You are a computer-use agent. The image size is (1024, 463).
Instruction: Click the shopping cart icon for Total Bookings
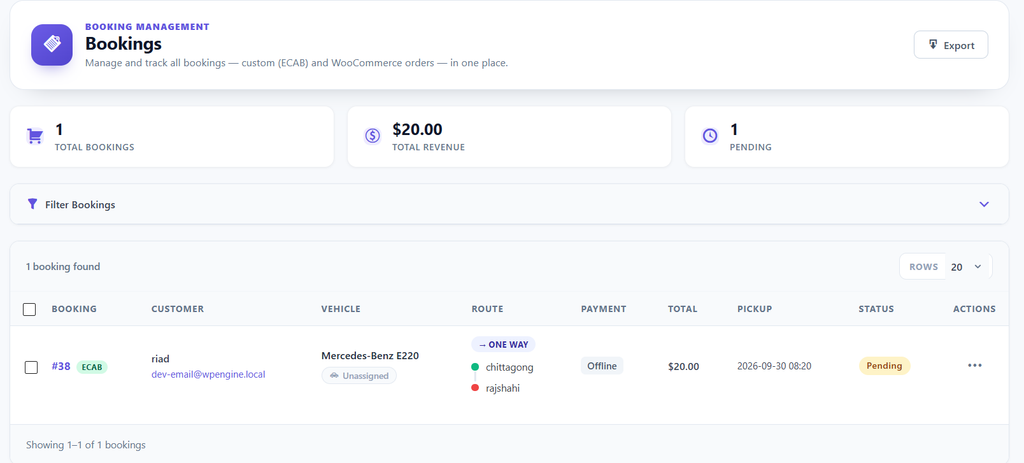point(35,136)
